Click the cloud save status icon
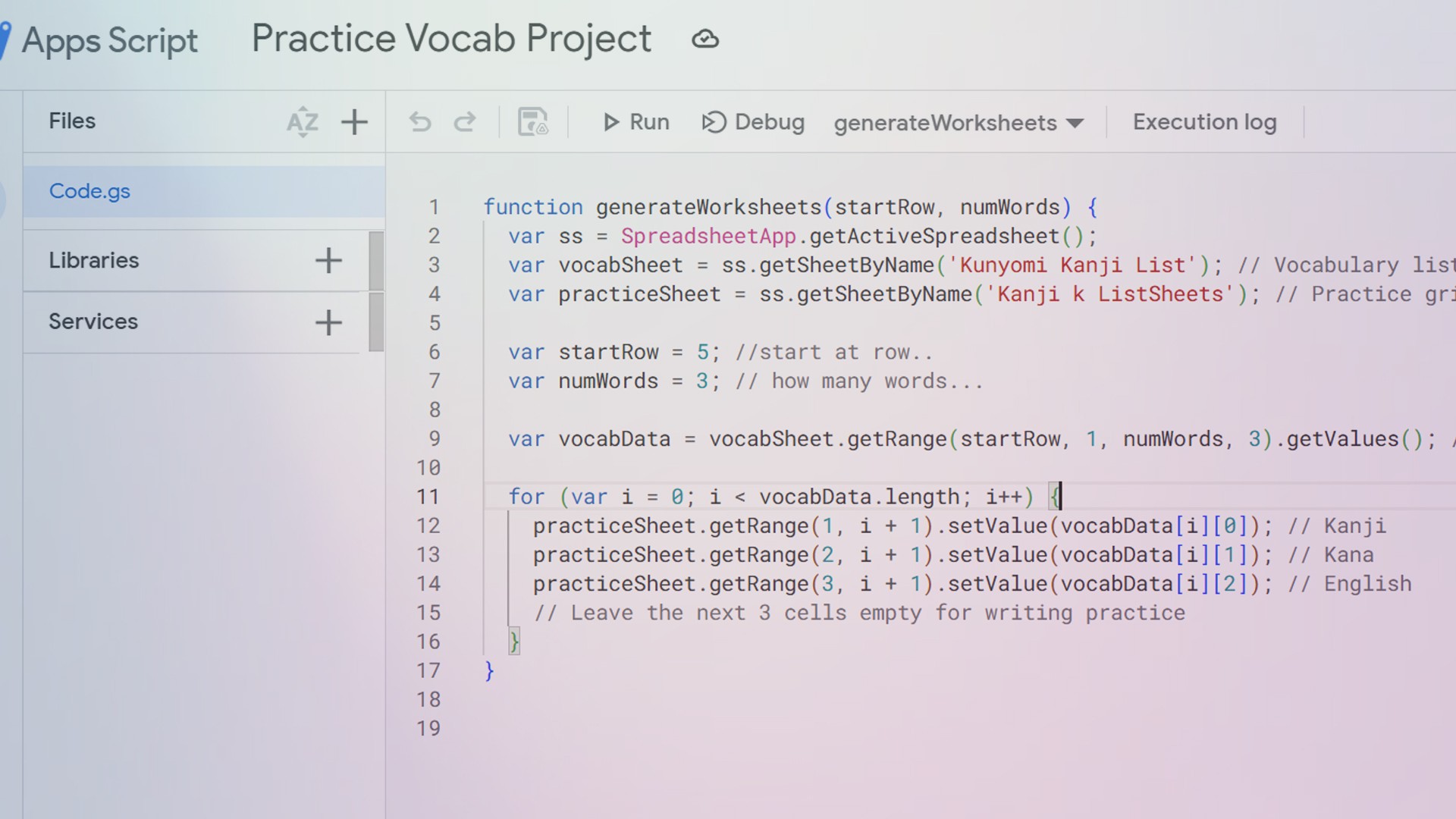The width and height of the screenshot is (1456, 819). click(704, 39)
